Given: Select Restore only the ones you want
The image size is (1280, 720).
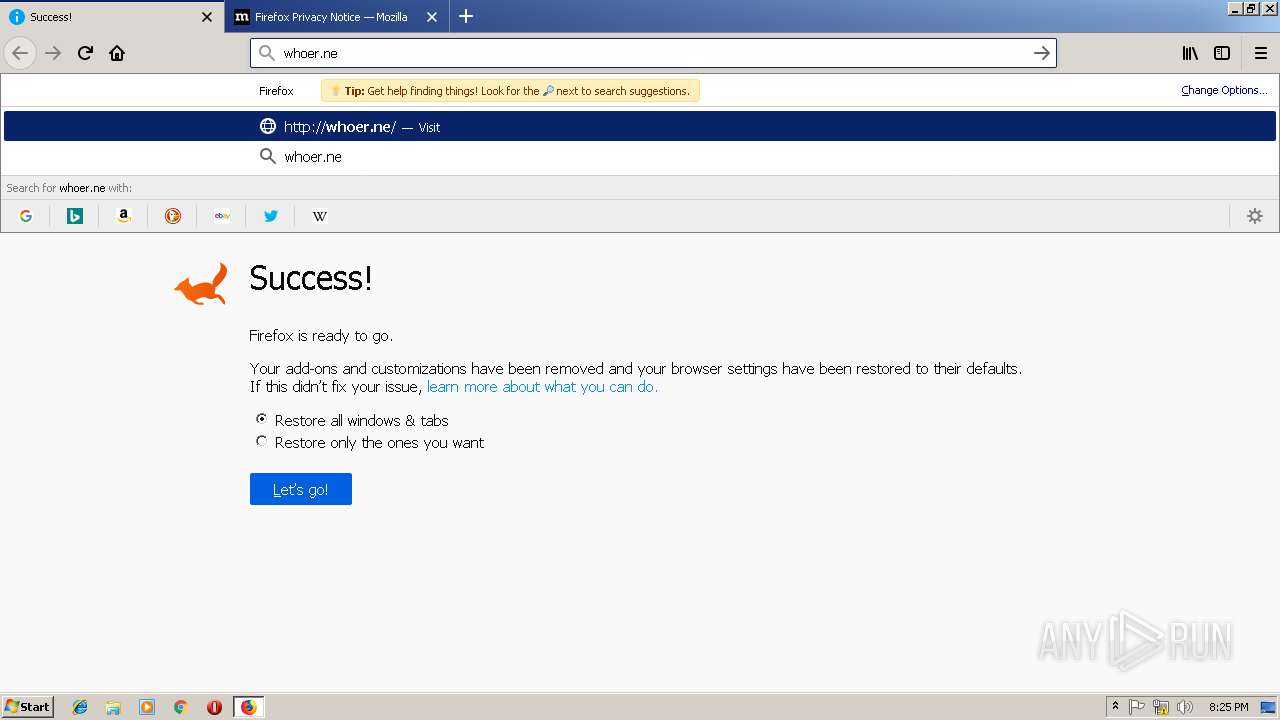Looking at the screenshot, I should (x=262, y=441).
